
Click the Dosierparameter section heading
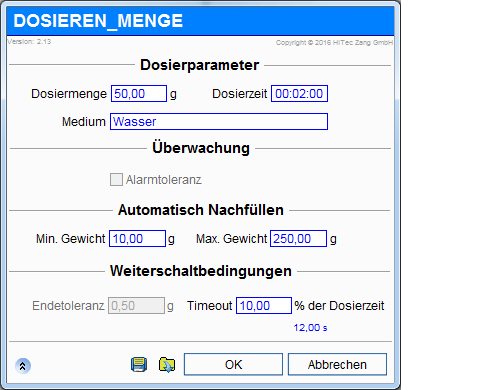click(x=199, y=65)
